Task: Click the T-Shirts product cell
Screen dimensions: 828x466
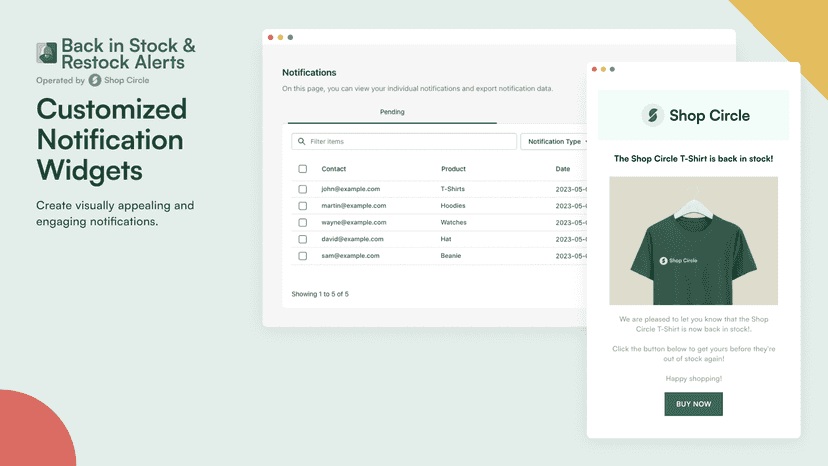Action: point(453,189)
